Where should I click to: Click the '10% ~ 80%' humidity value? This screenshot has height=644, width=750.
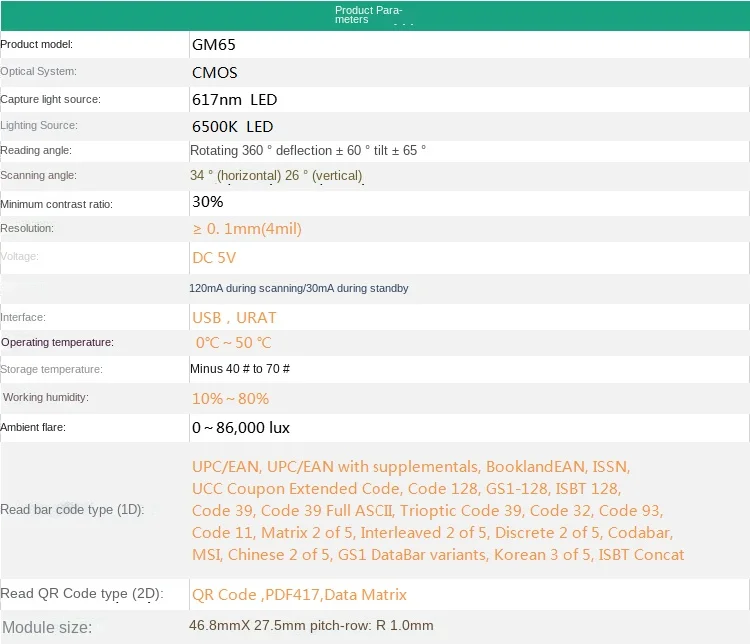231,399
